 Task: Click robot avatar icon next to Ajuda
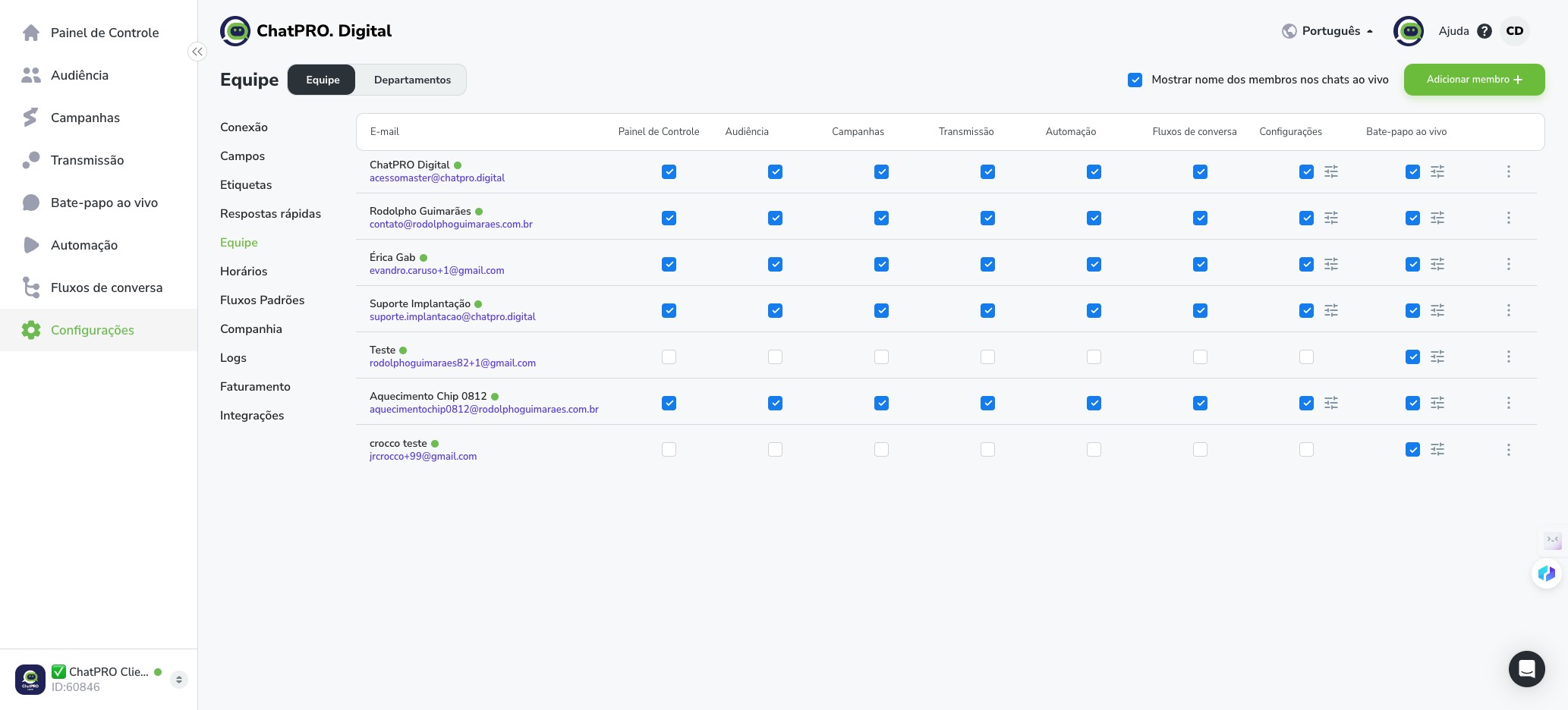pos(1409,31)
